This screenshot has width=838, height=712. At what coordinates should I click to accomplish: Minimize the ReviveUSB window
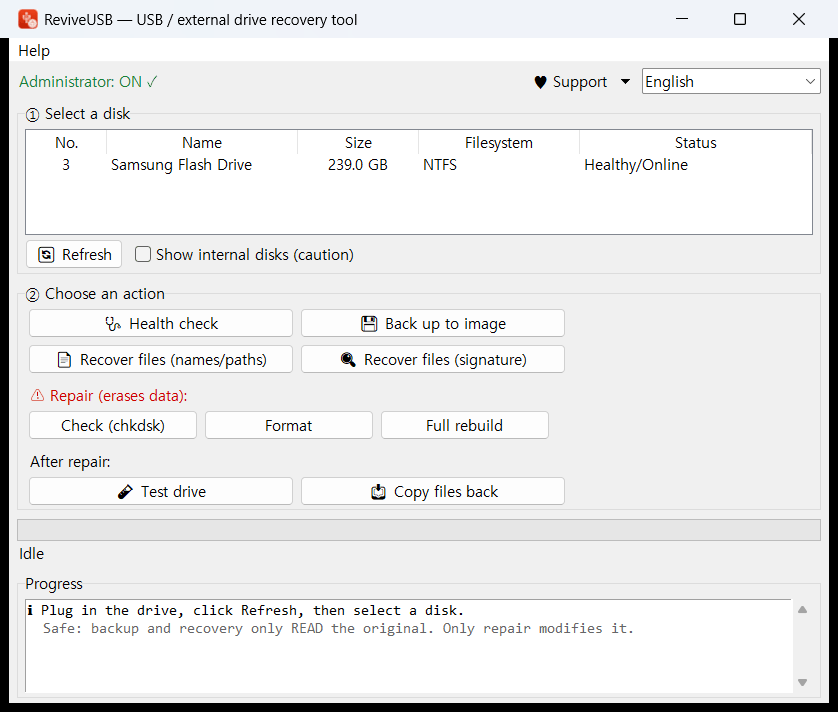point(681,19)
